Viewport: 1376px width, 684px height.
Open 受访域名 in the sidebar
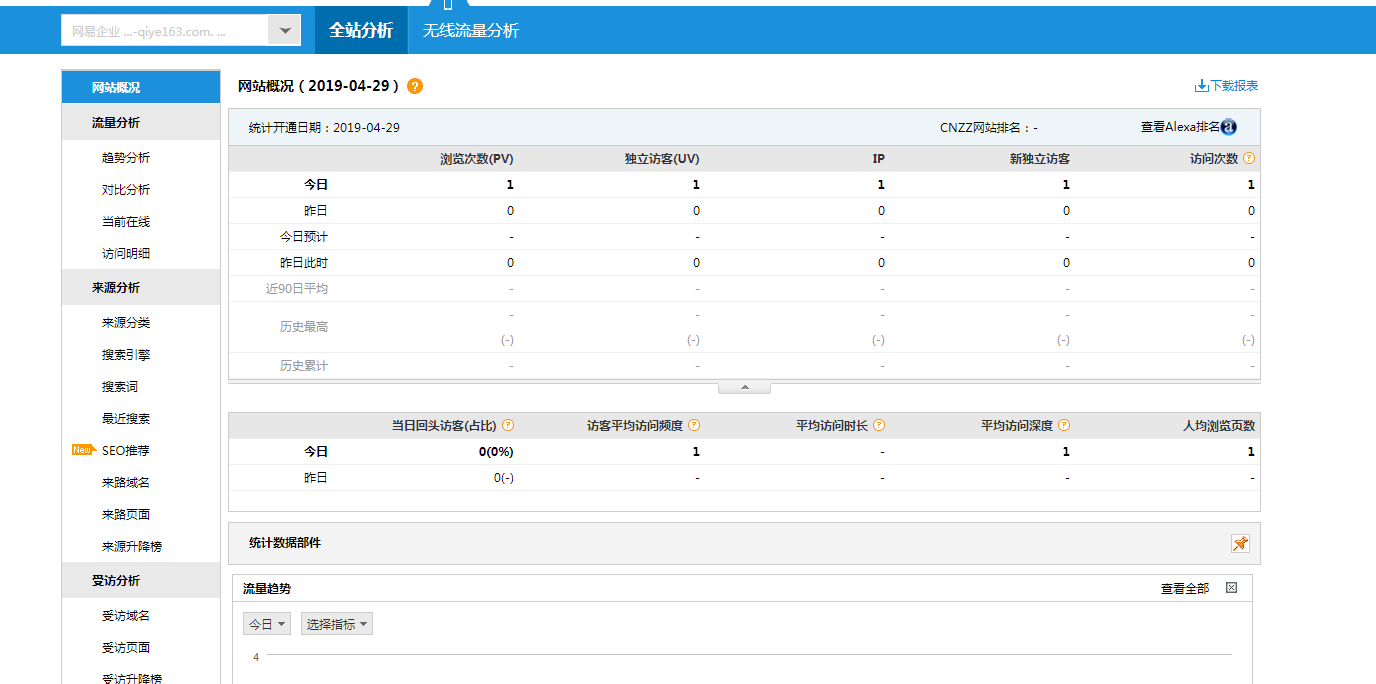click(x=126, y=616)
